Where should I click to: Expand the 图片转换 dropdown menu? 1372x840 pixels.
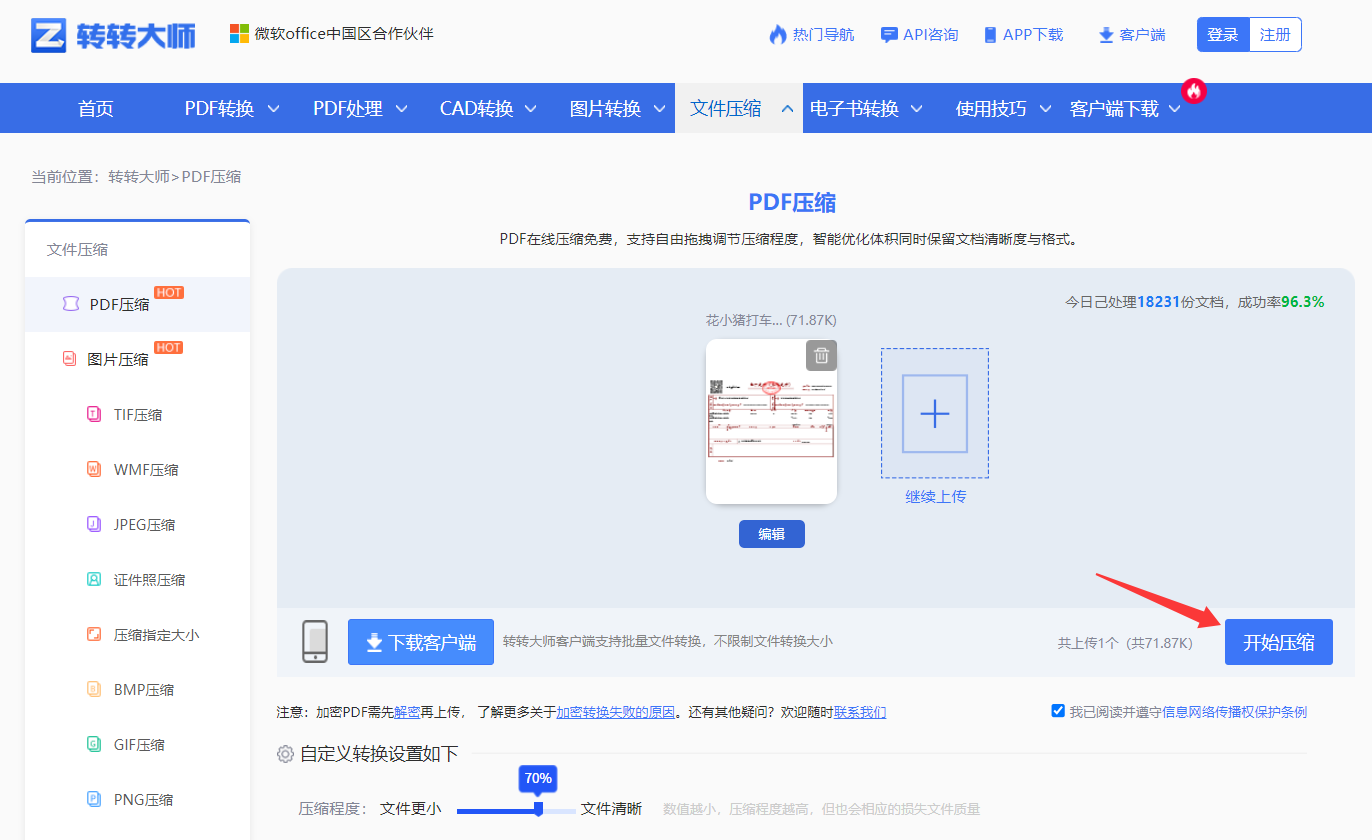pos(659,108)
